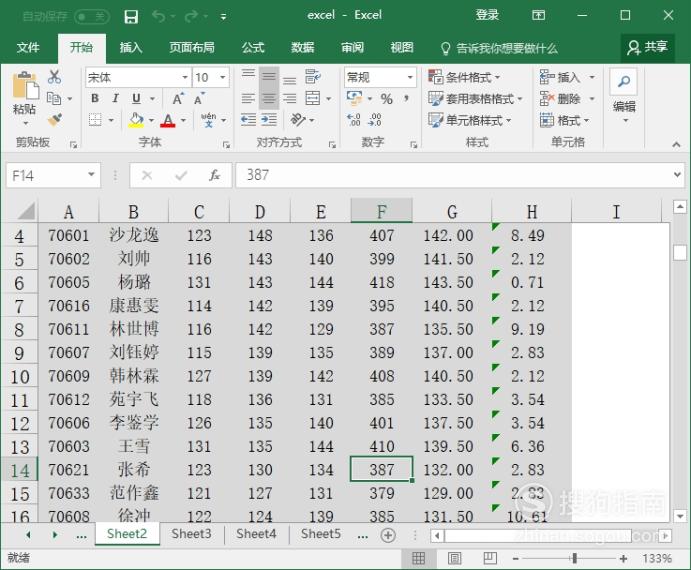This screenshot has height=570, width=691.
Task: Click the fx Insert Function icon
Action: (214, 175)
